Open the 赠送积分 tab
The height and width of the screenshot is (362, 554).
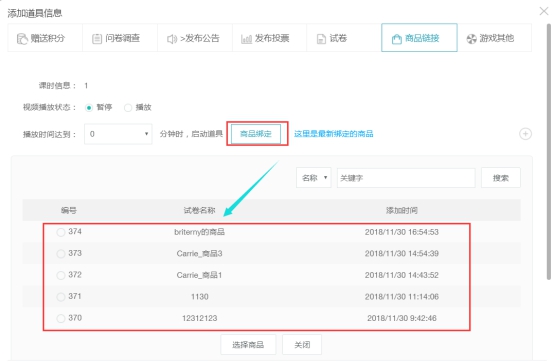[45, 38]
